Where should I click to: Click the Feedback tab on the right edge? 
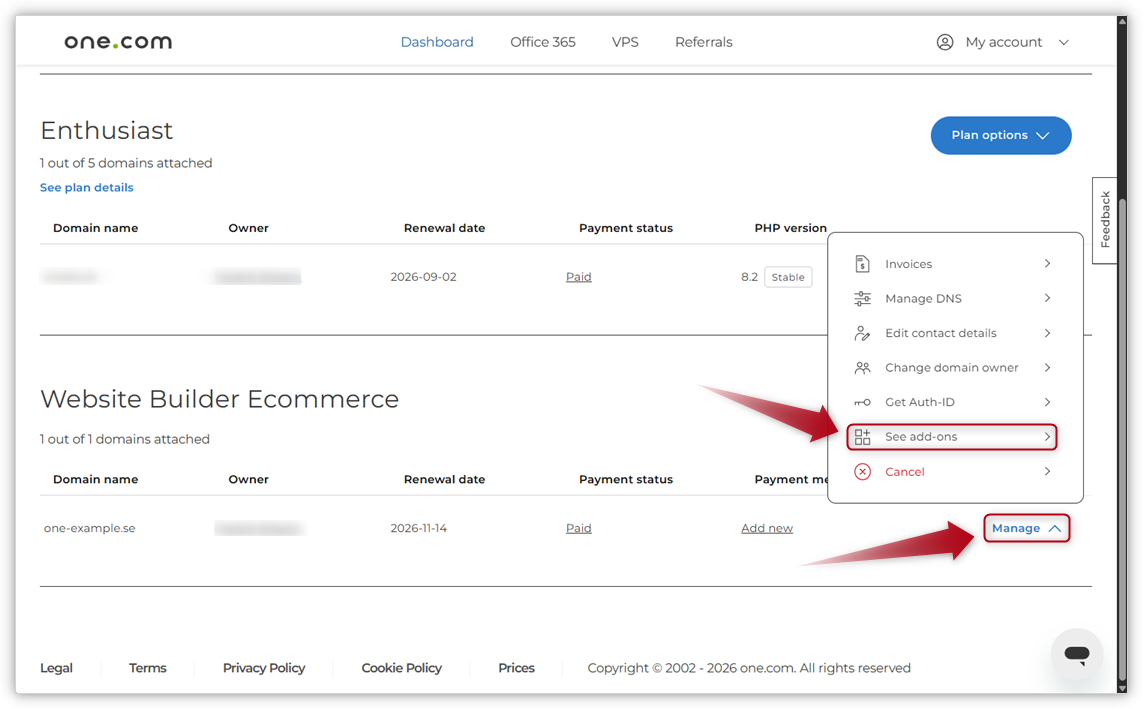(1104, 217)
